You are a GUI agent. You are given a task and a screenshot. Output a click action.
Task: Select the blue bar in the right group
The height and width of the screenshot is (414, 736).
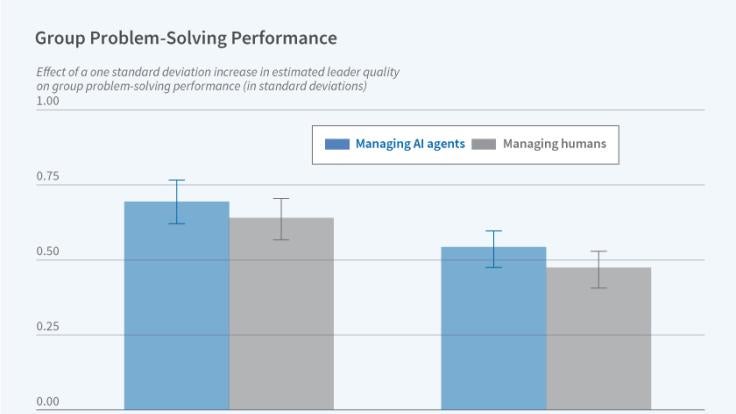493,330
